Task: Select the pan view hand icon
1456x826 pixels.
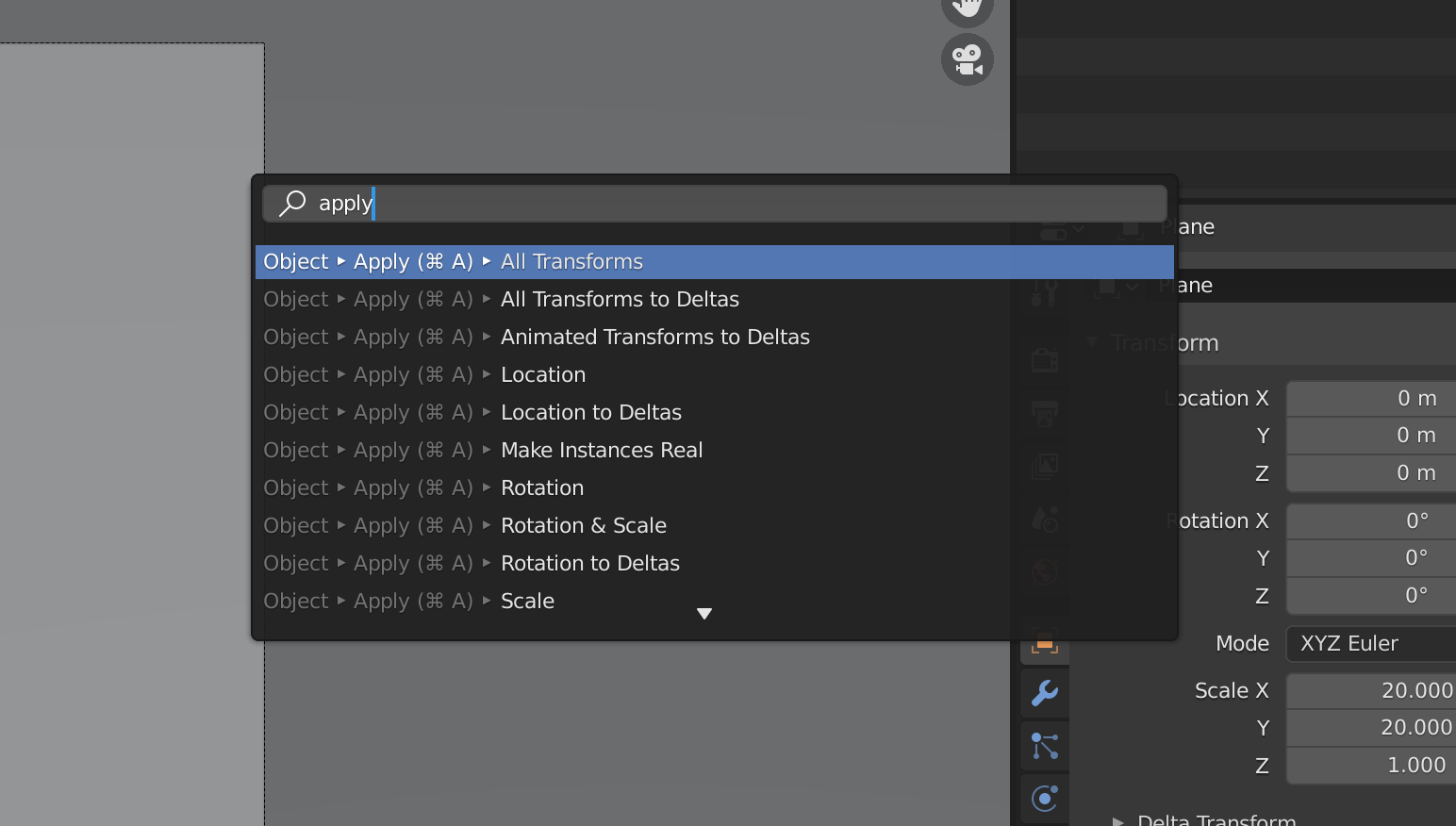Action: coord(968,9)
